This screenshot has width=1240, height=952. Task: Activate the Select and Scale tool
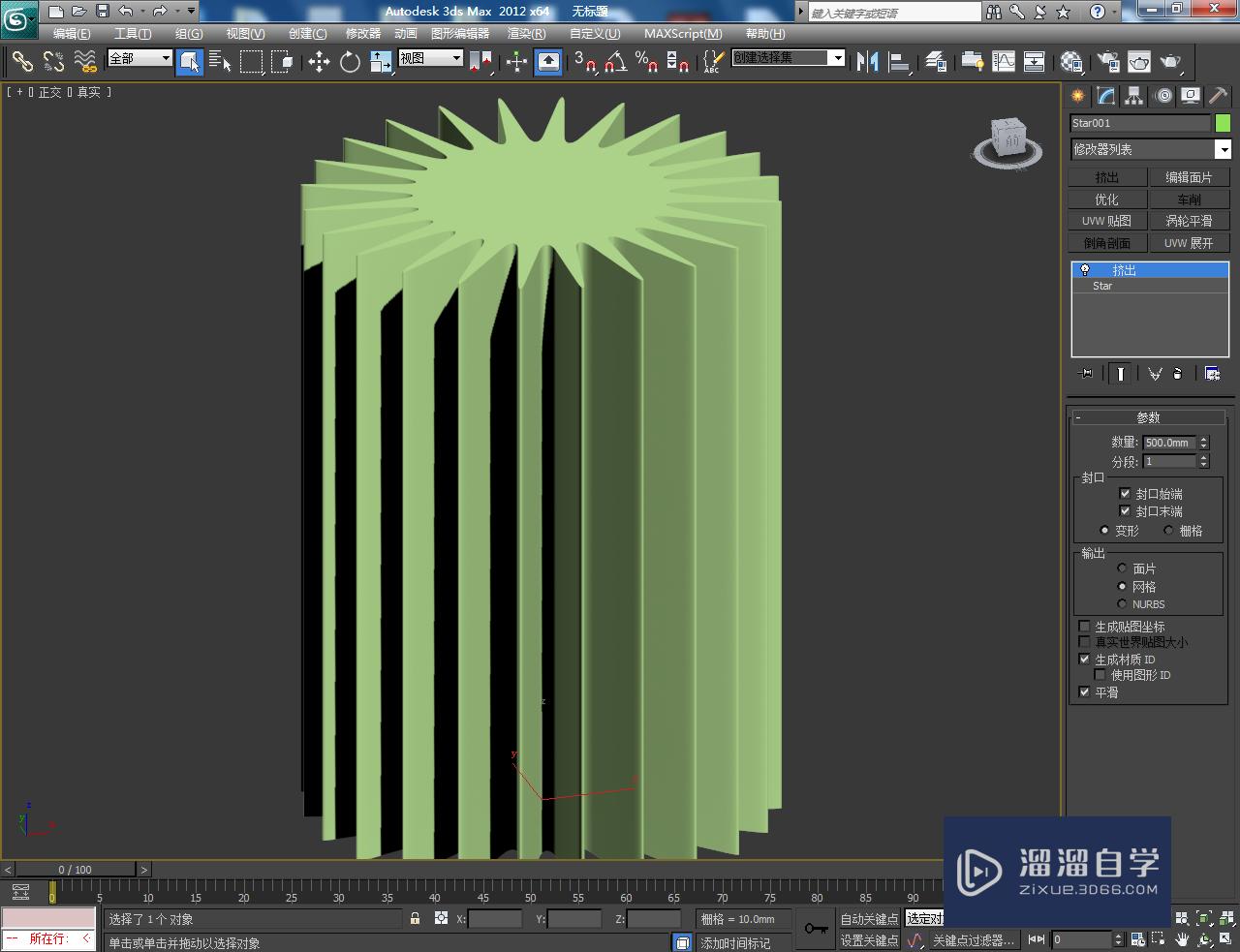click(381, 62)
